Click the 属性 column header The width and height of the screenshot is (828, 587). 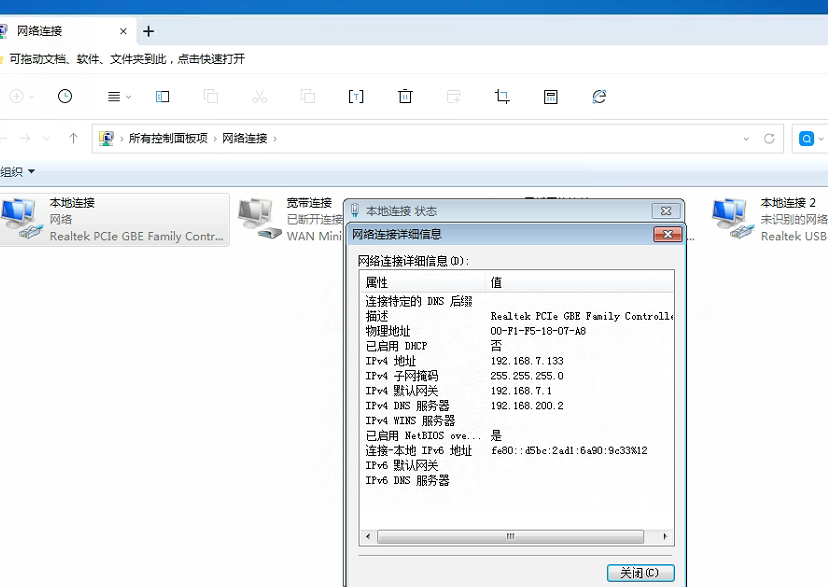tap(423, 282)
